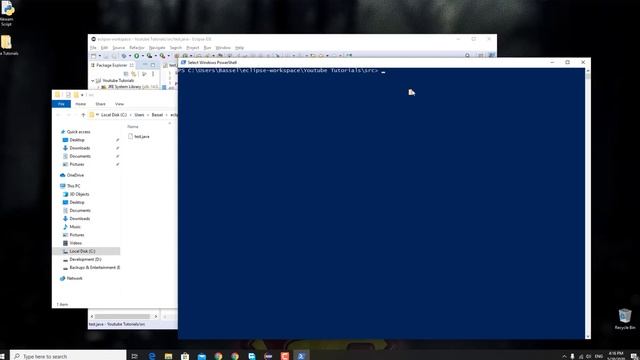The image size is (640, 360).
Task: Click the Name column header
Action: [x=133, y=127]
